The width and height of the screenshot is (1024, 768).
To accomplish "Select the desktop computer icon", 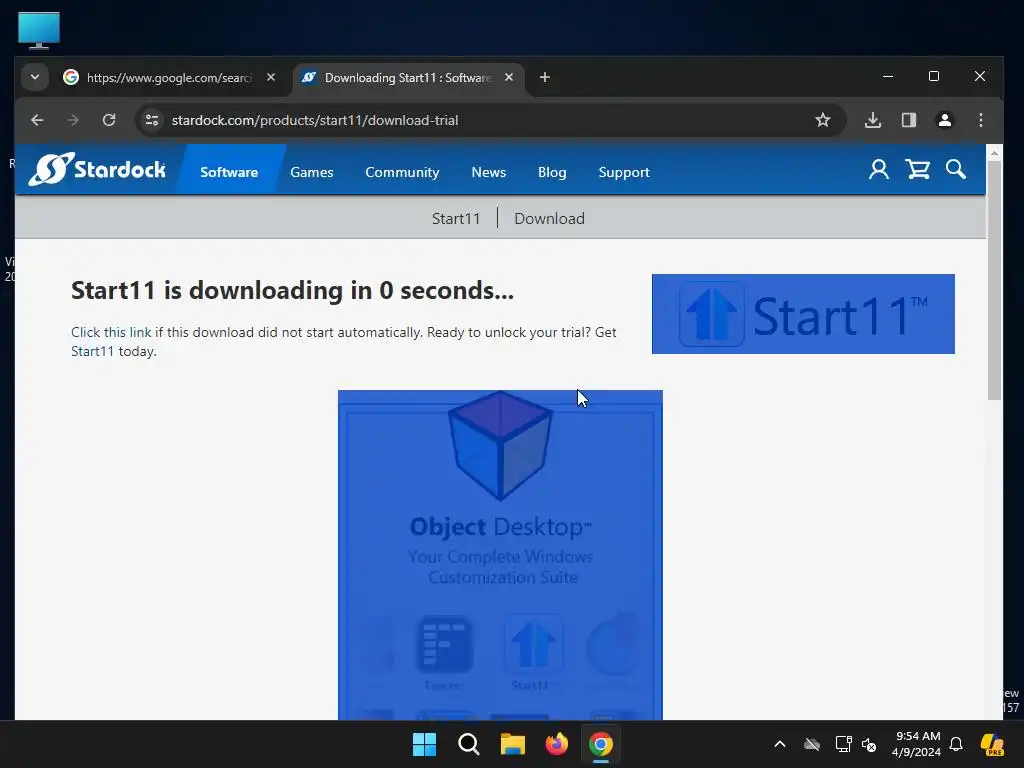I will click(39, 30).
